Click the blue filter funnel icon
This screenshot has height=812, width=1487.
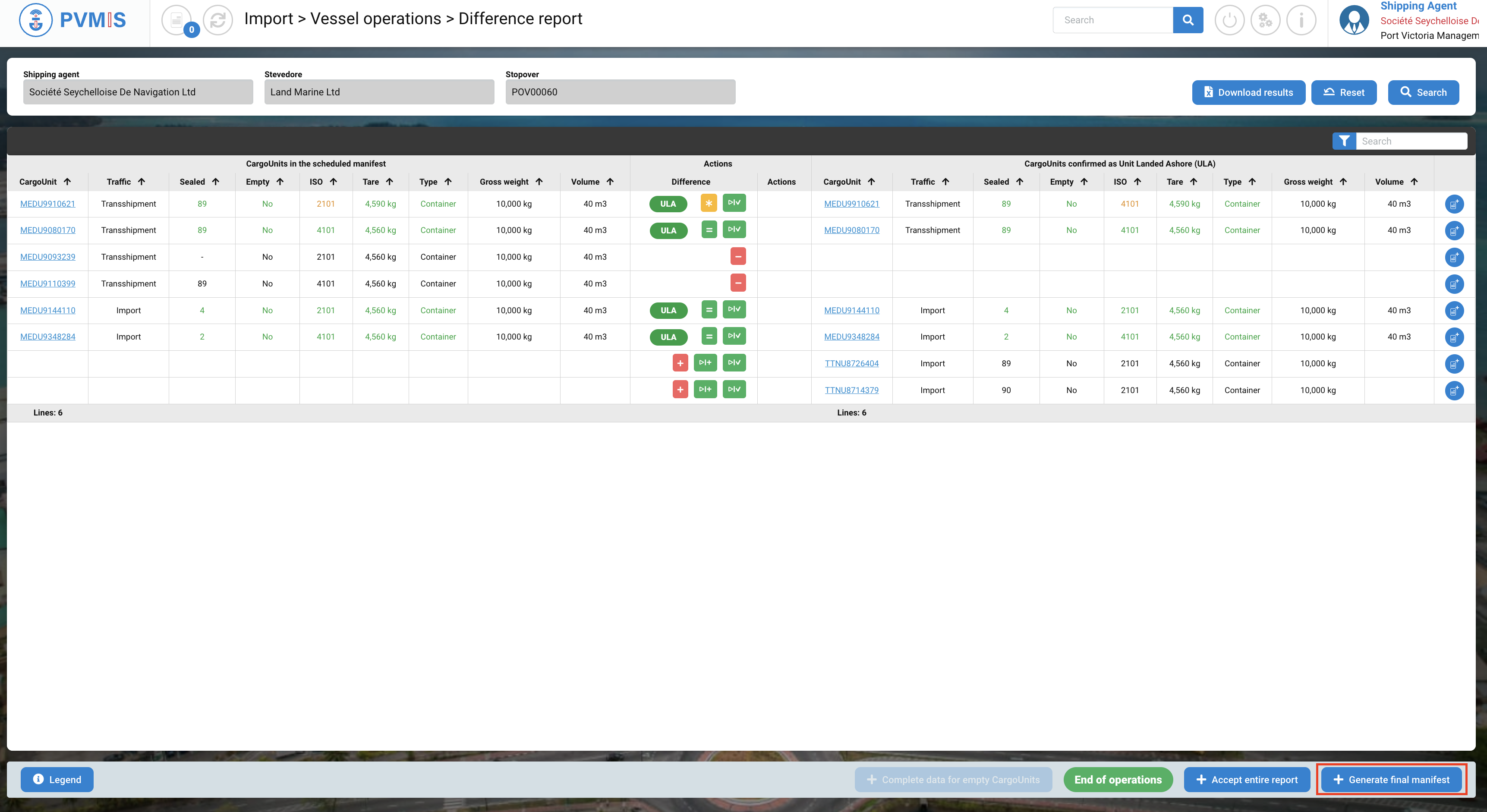click(1344, 141)
